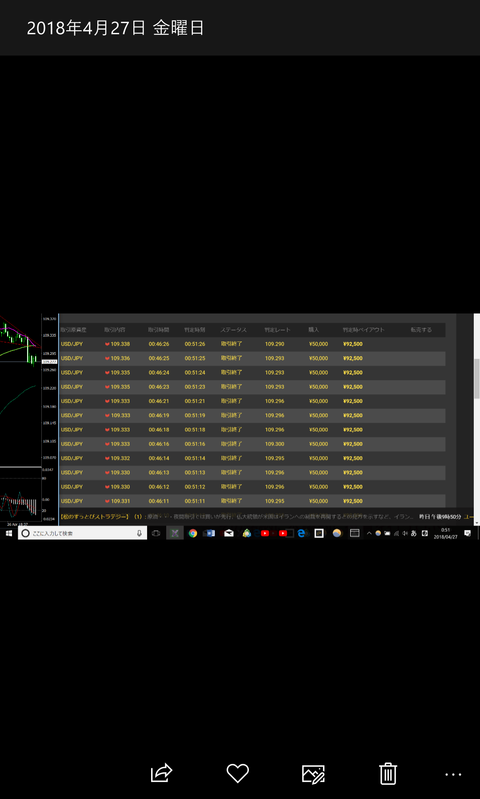This screenshot has width=480, height=799.
Task: Click judgment time 00:51:16
Action: [x=195, y=444]
